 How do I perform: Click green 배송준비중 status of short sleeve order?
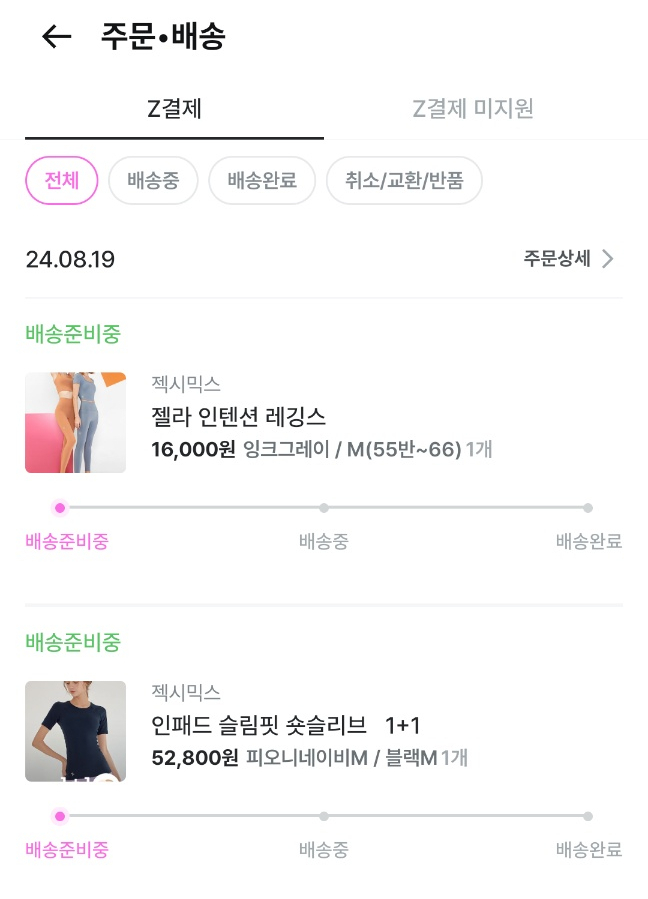coord(73,641)
